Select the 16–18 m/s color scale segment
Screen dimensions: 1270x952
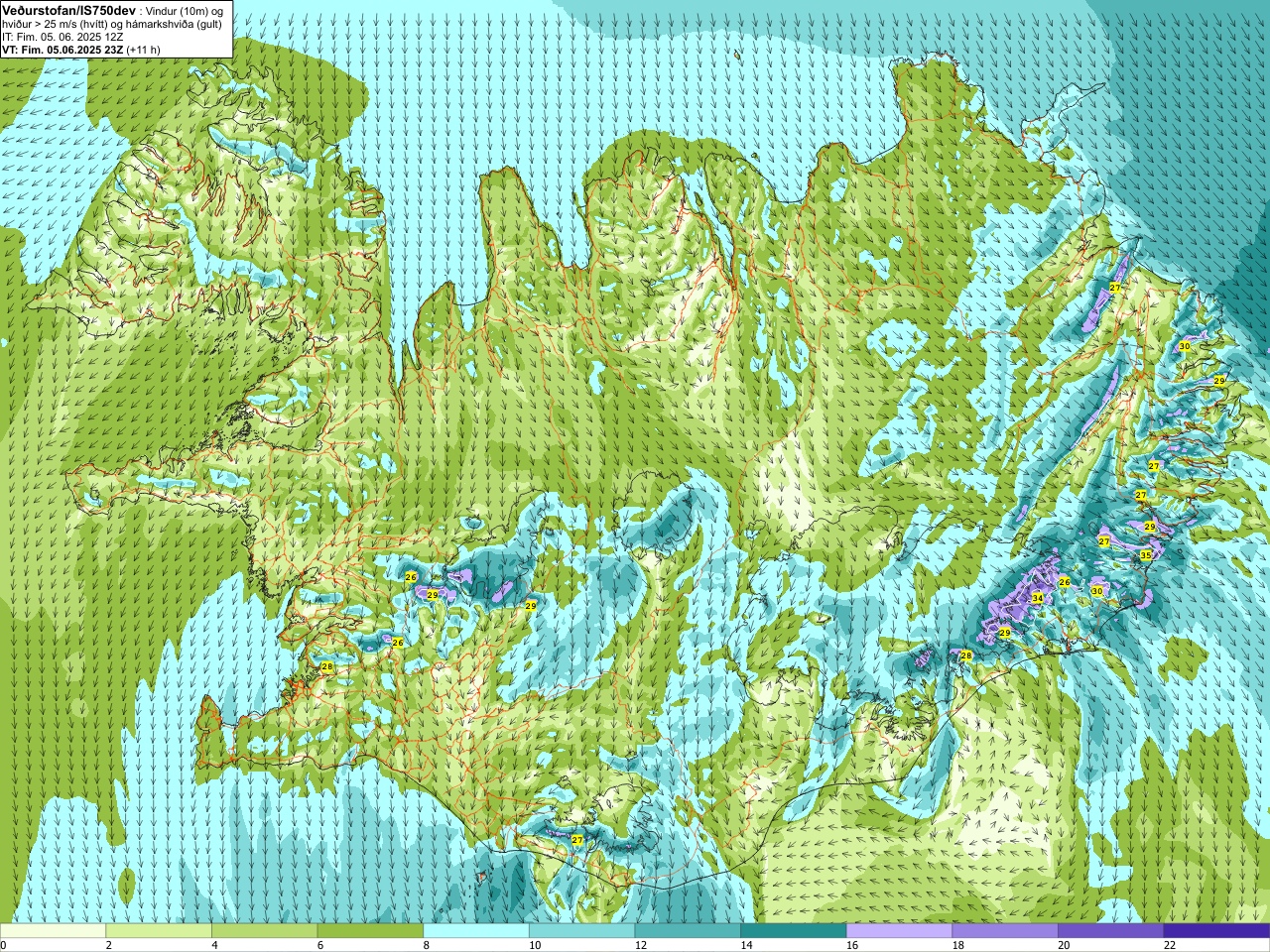point(899,931)
